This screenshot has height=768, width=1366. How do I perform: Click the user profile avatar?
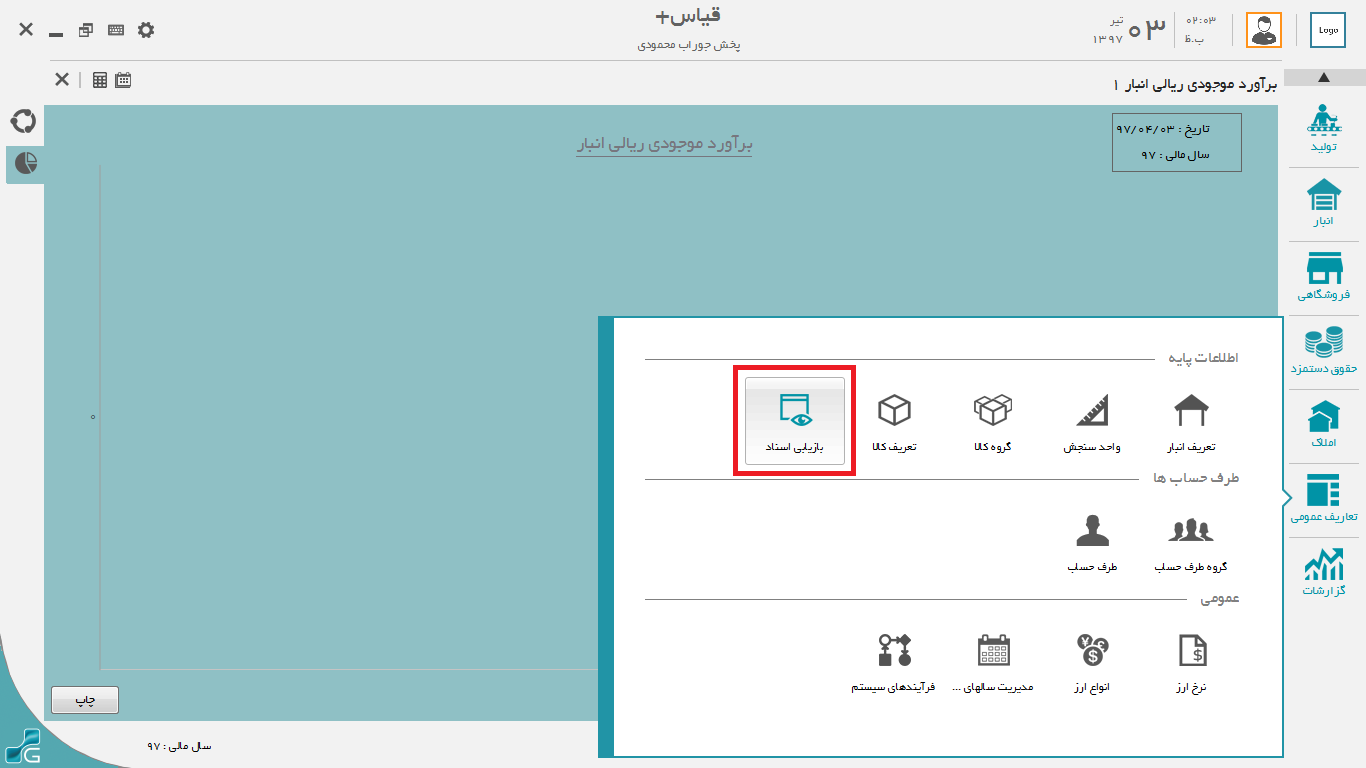[x=1263, y=30]
